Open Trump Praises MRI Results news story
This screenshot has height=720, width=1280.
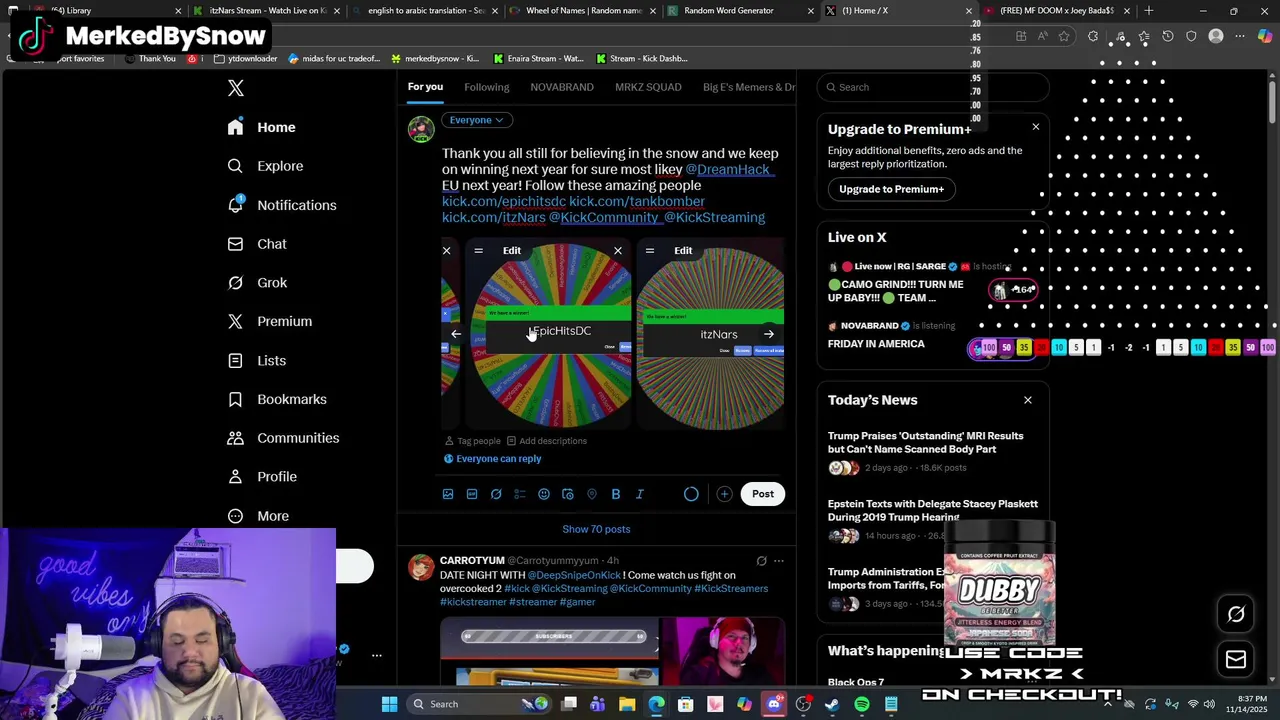[x=932, y=454]
